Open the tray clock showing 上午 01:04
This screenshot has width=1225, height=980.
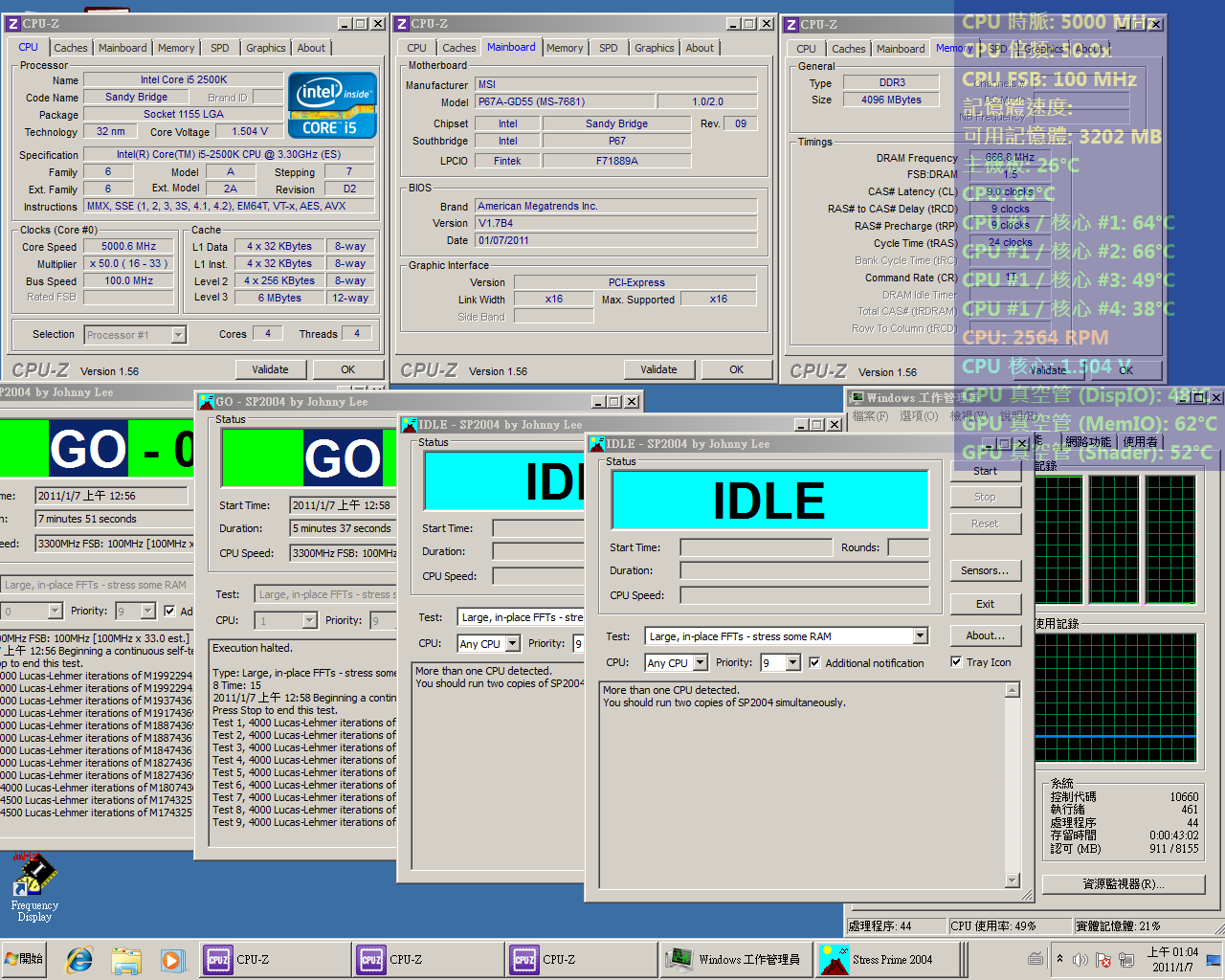click(x=1172, y=960)
